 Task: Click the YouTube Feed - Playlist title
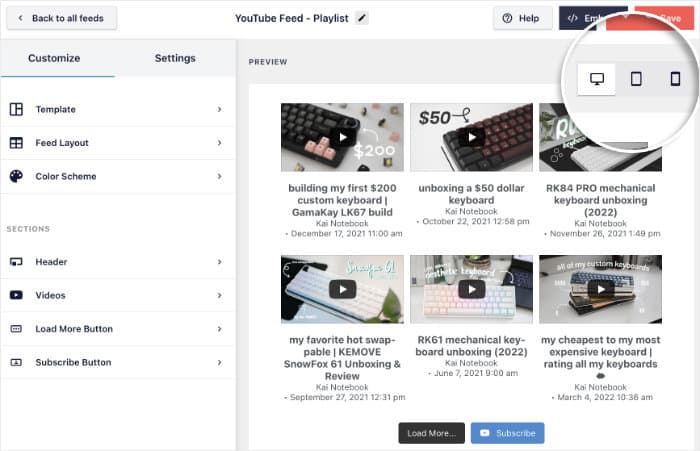click(x=292, y=18)
